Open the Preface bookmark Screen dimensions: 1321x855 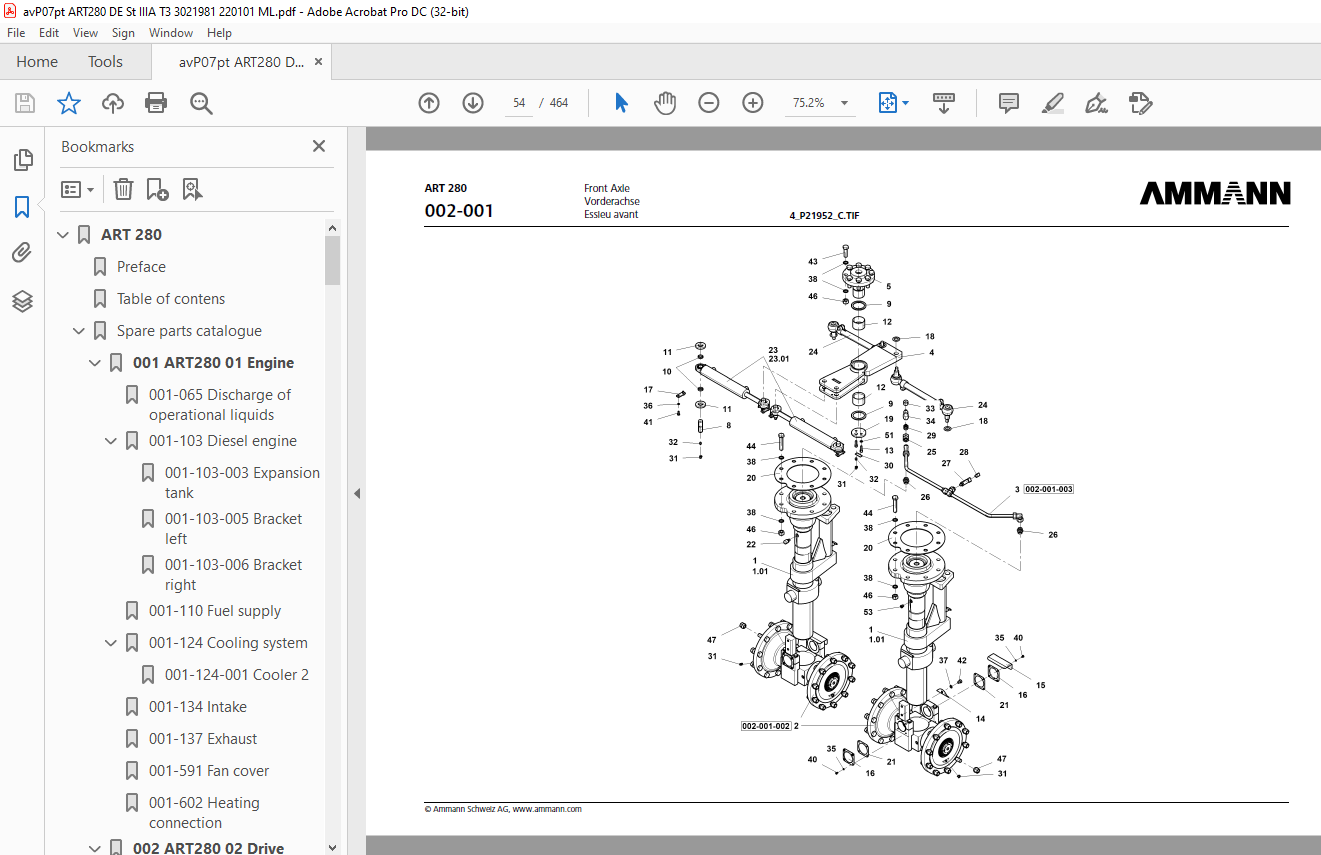[x=141, y=267]
